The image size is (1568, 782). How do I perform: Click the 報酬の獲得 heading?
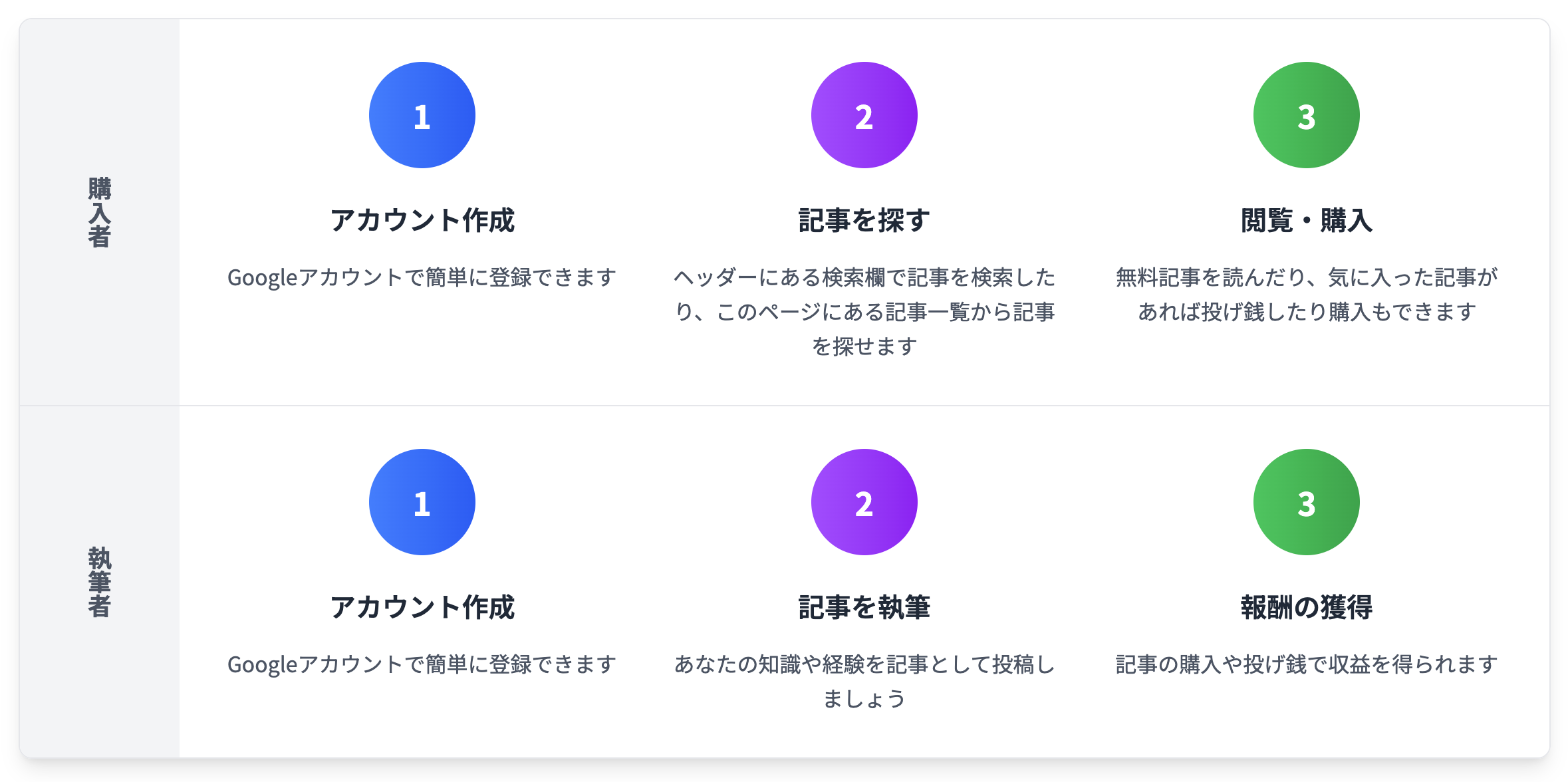coord(1306,607)
